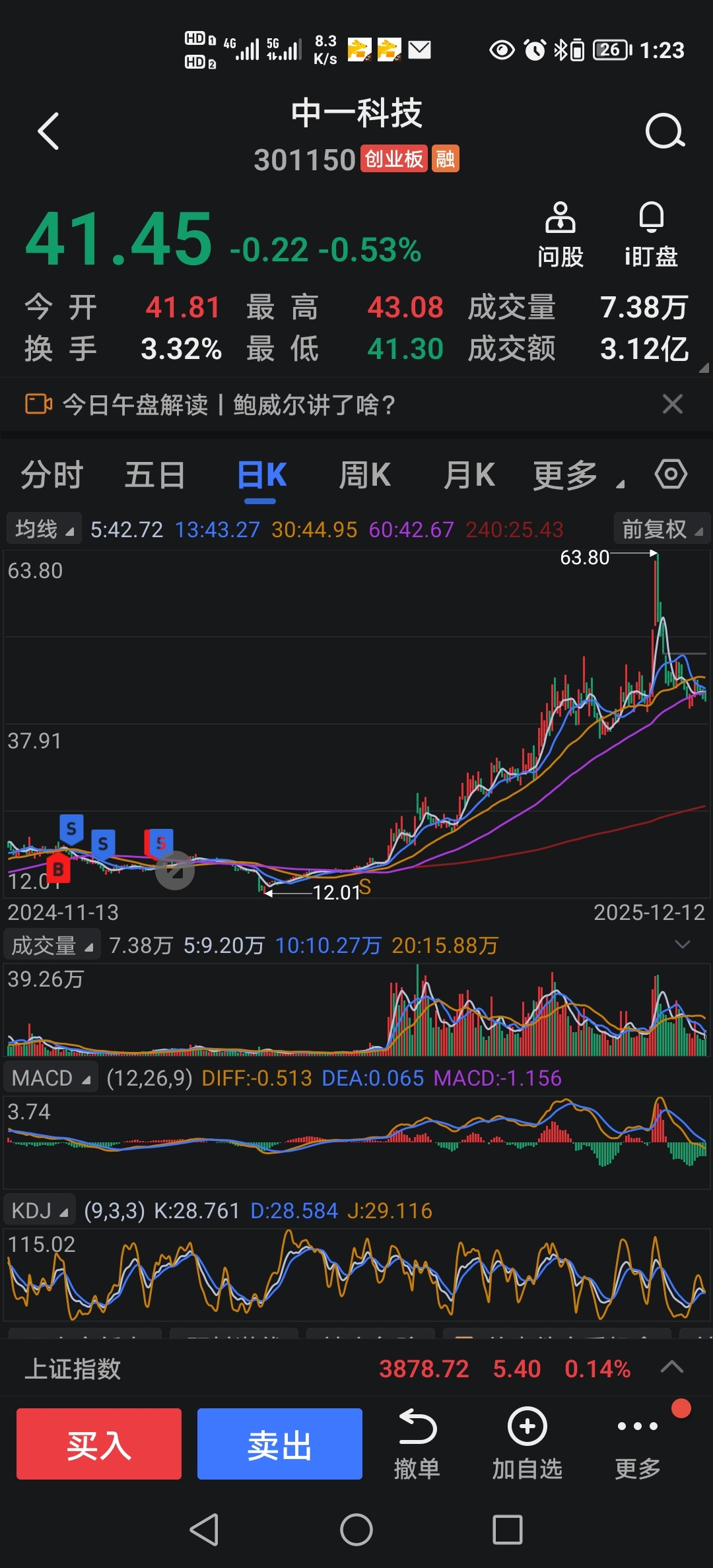
Task: Open the 前复权 adjustment dropdown
Action: [x=662, y=529]
